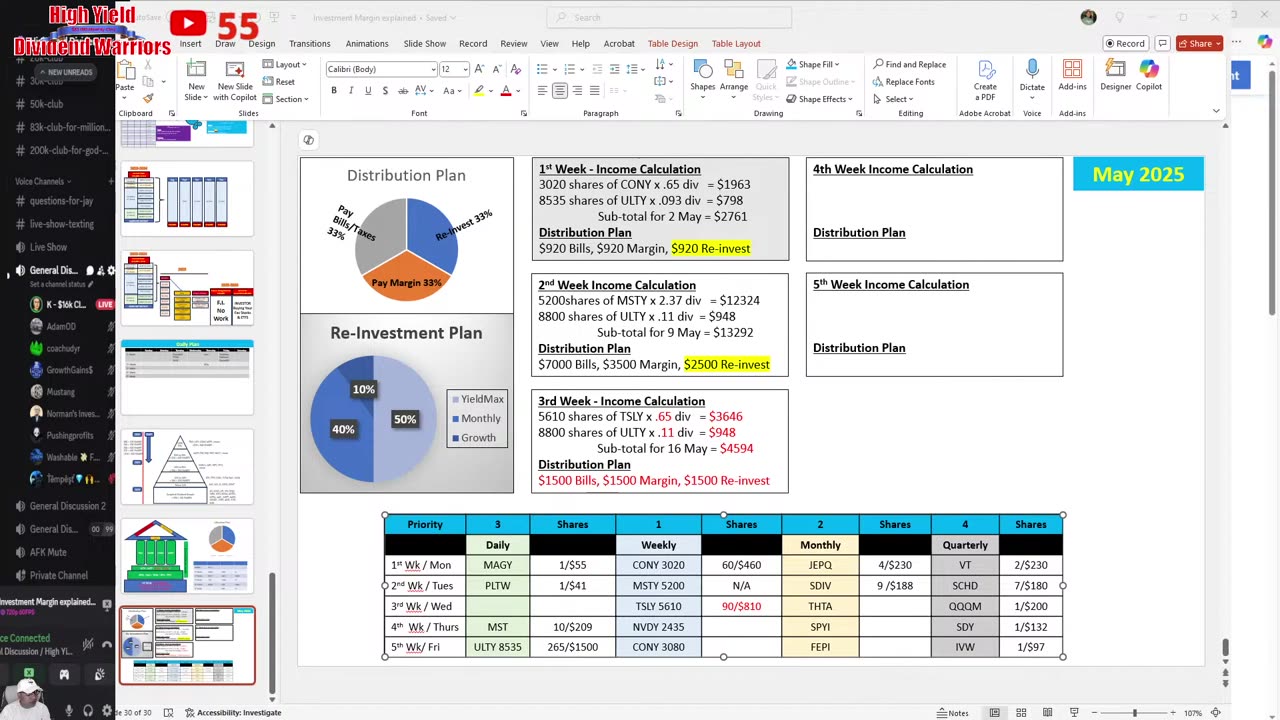The image size is (1280, 720).
Task: Justify the paragraph text
Action: (x=594, y=91)
